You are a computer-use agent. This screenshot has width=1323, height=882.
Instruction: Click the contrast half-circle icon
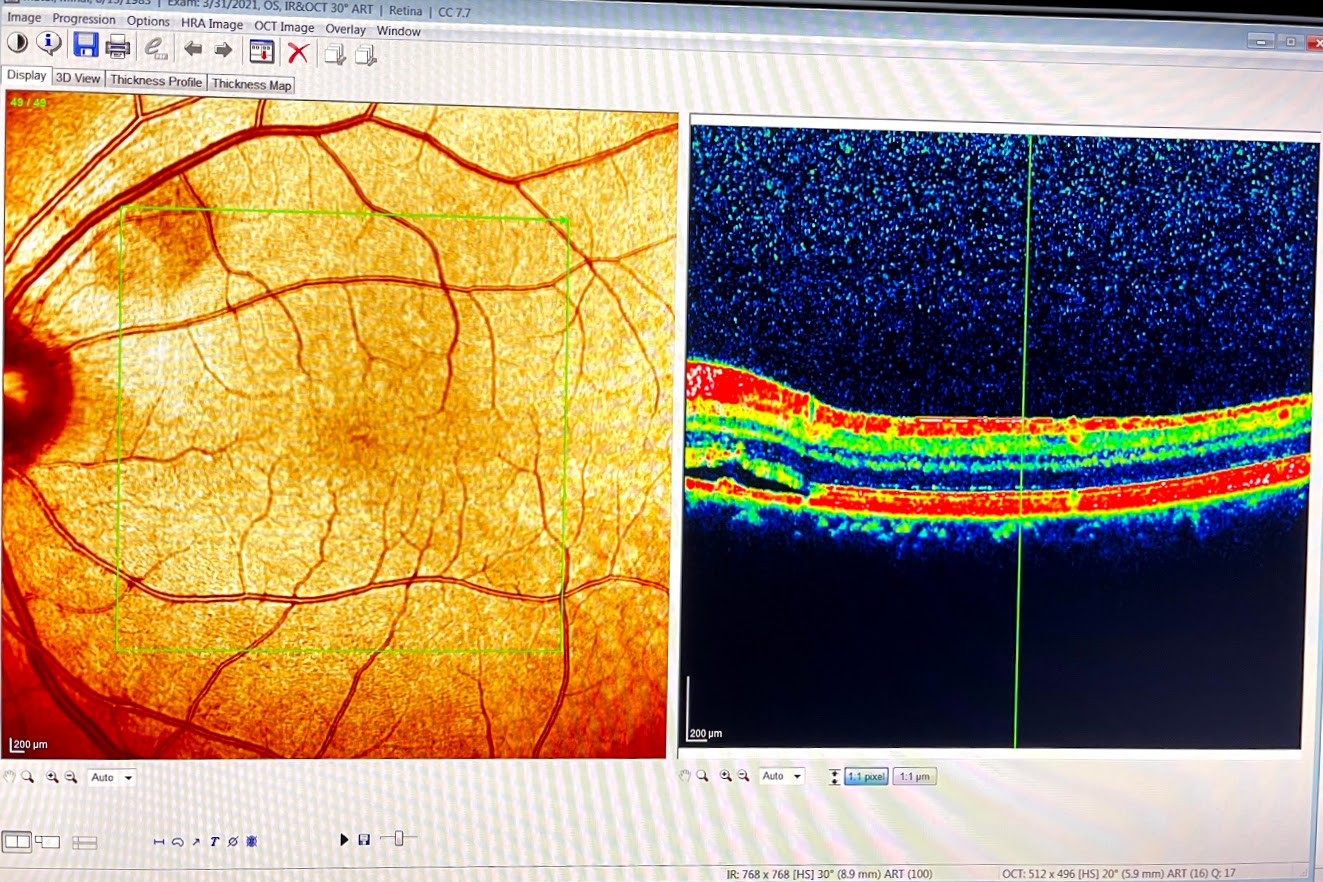[x=17, y=43]
